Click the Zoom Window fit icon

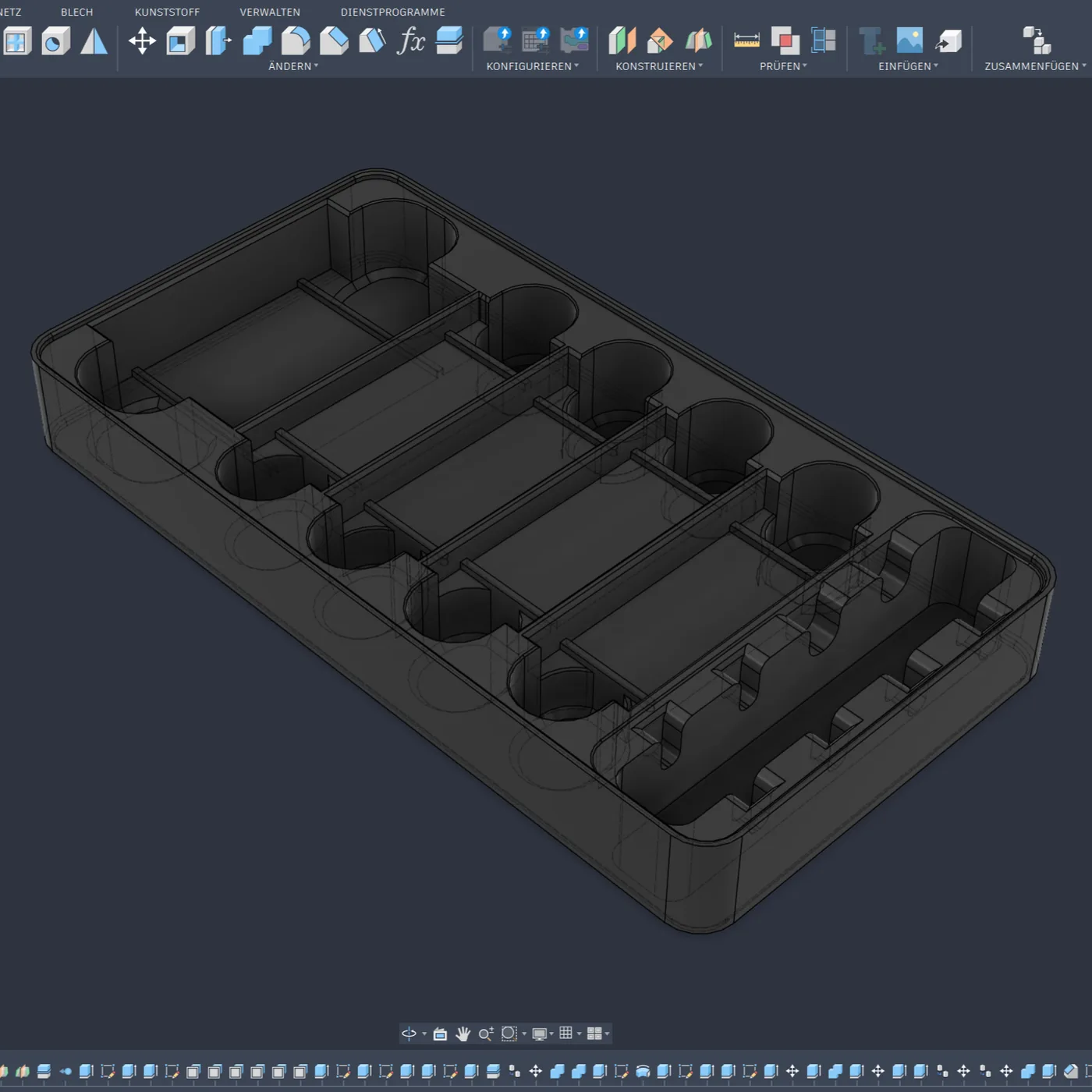pos(509,1033)
